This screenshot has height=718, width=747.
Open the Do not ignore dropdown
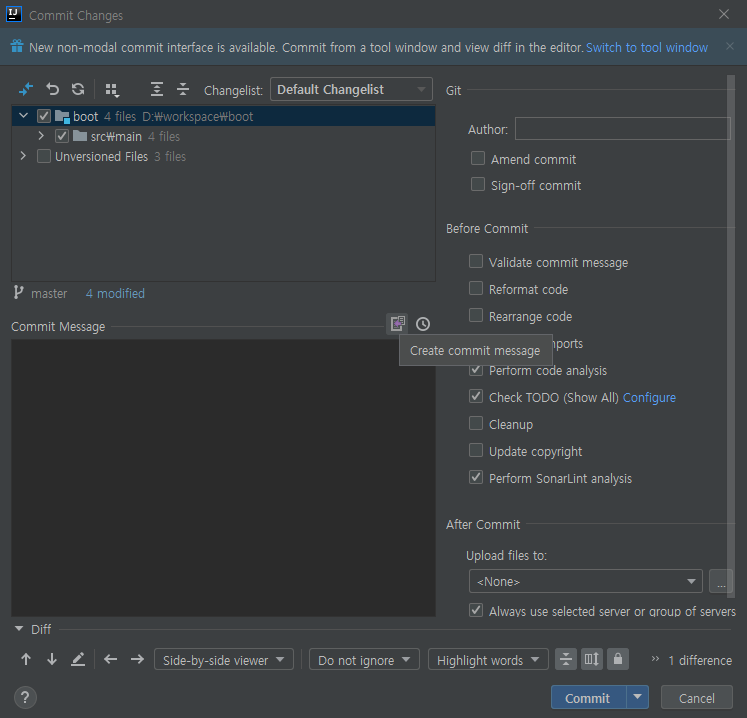pyautogui.click(x=364, y=659)
